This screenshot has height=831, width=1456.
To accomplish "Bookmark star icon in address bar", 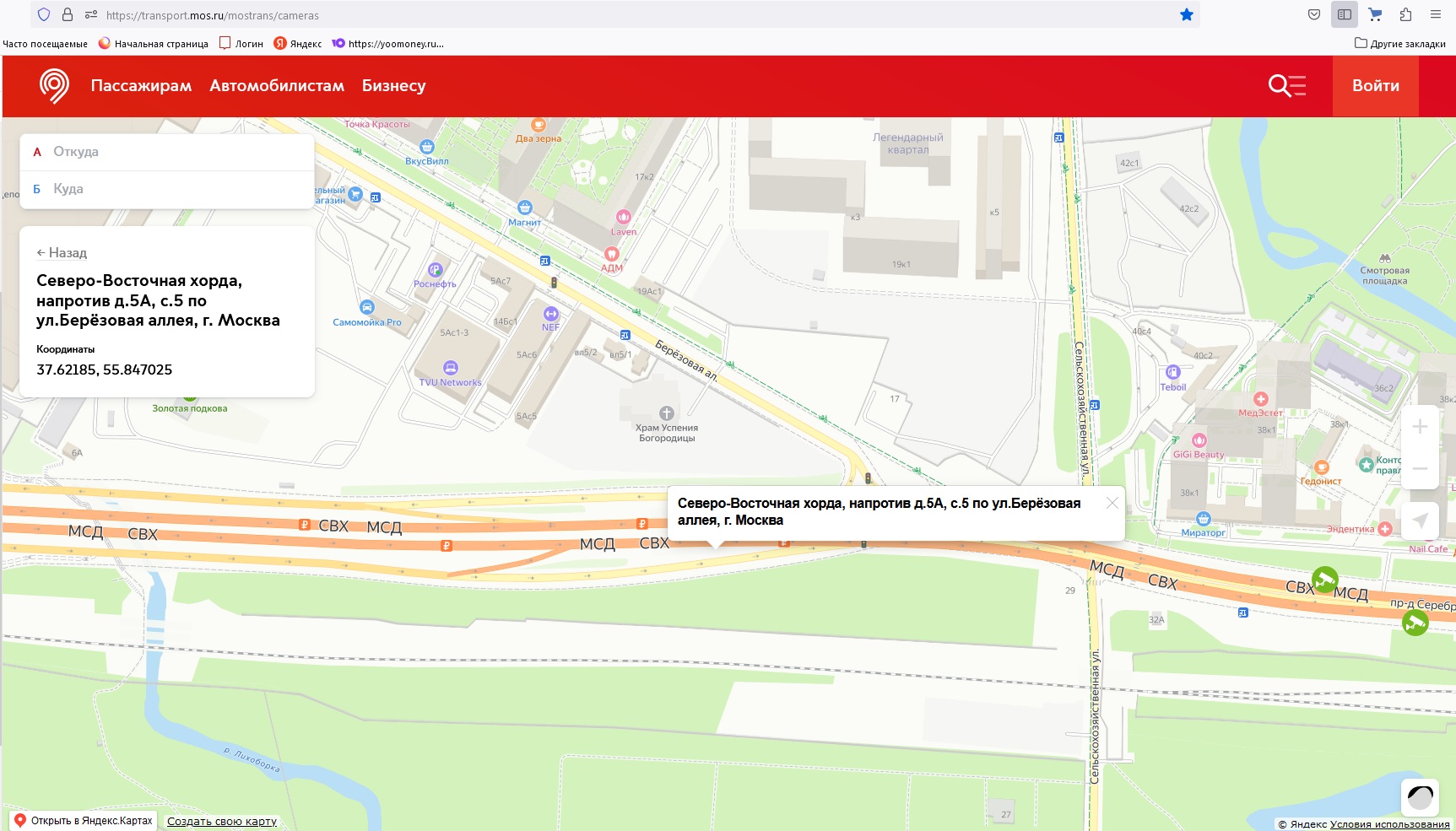I will tap(1186, 14).
